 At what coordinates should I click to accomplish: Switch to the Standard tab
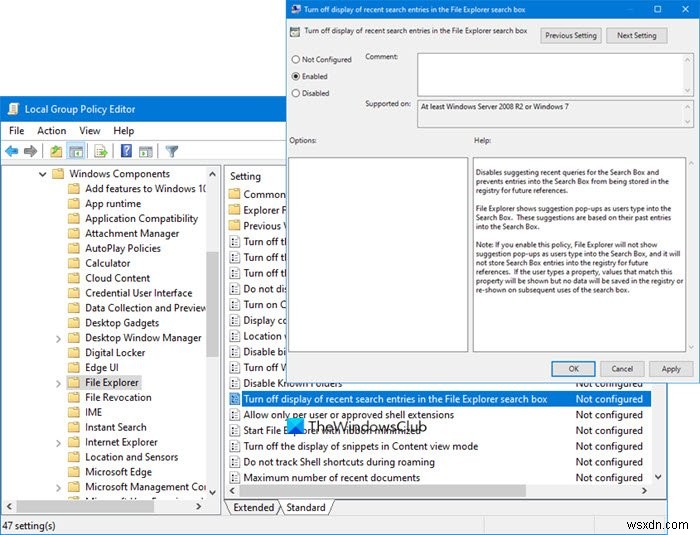tap(306, 508)
